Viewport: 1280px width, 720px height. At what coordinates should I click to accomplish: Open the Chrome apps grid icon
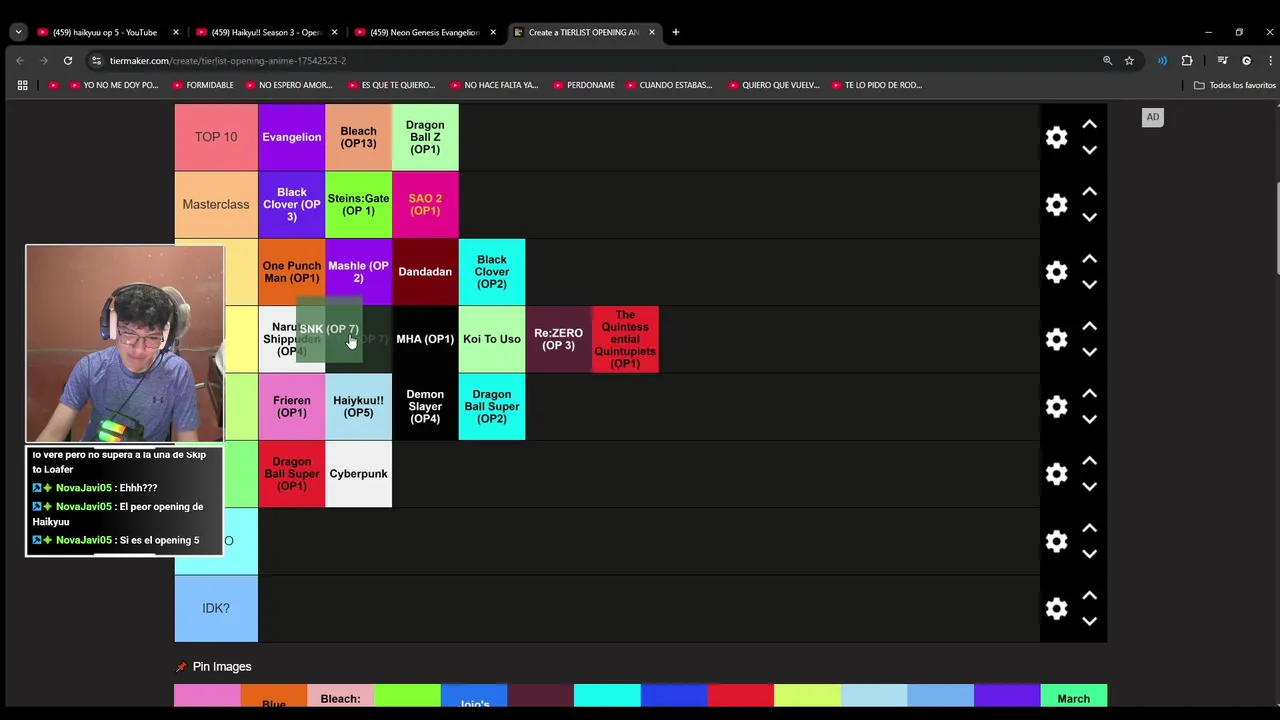22,85
